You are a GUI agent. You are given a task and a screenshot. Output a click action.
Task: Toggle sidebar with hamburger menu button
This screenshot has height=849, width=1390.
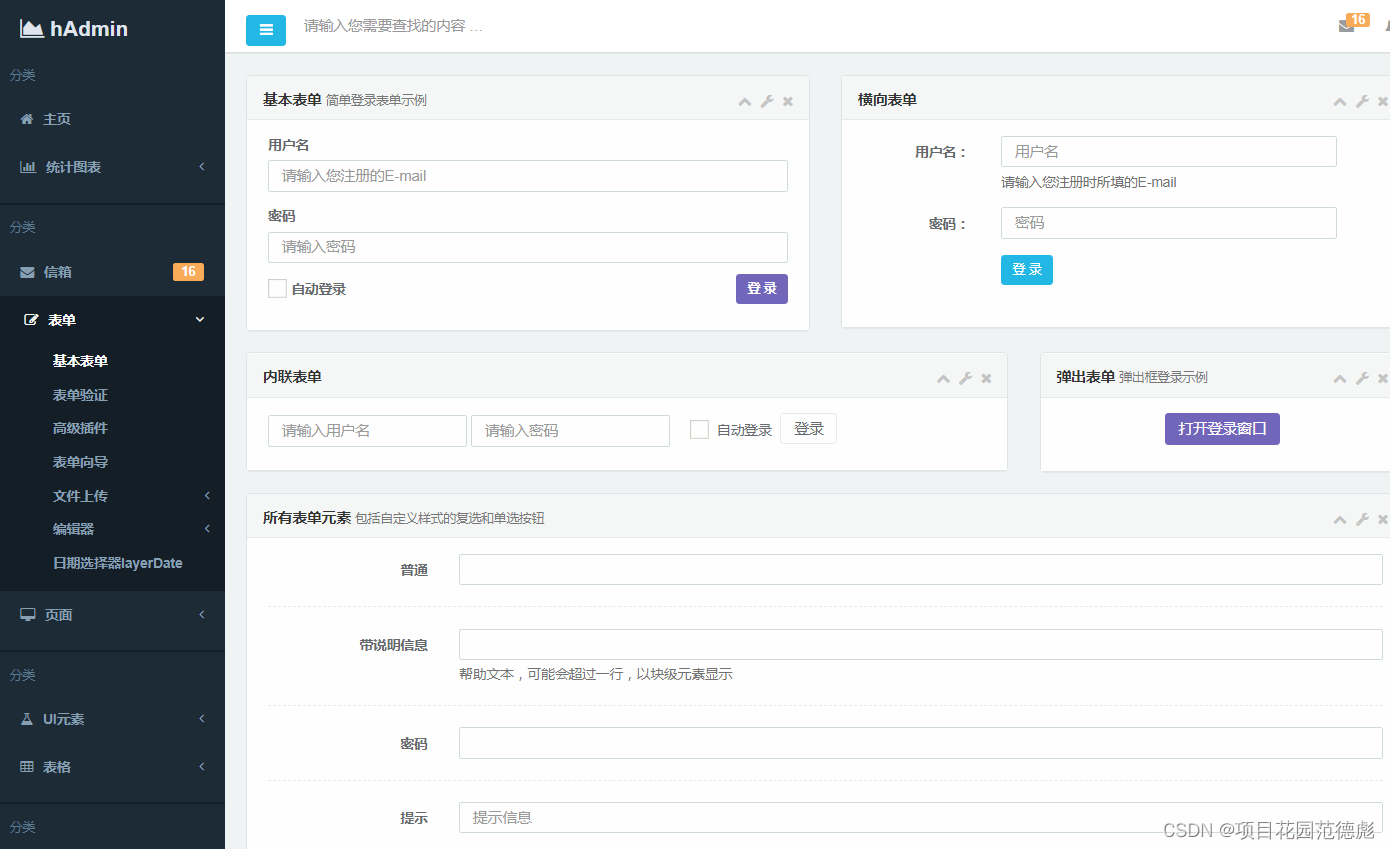click(x=266, y=30)
